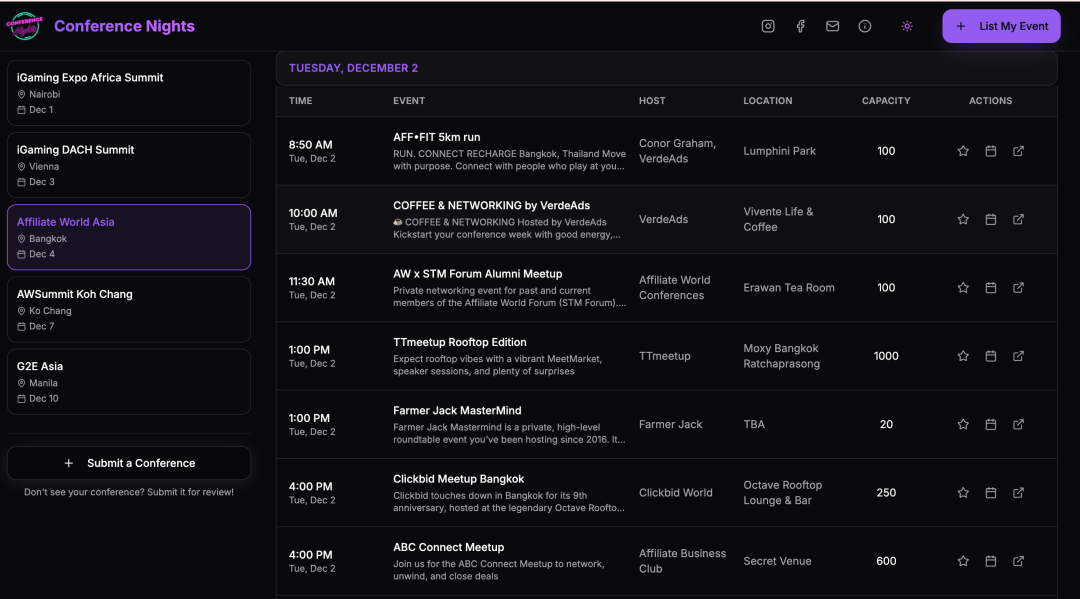
Task: Click the AFF•FIT 5km run title
Action: click(x=437, y=137)
